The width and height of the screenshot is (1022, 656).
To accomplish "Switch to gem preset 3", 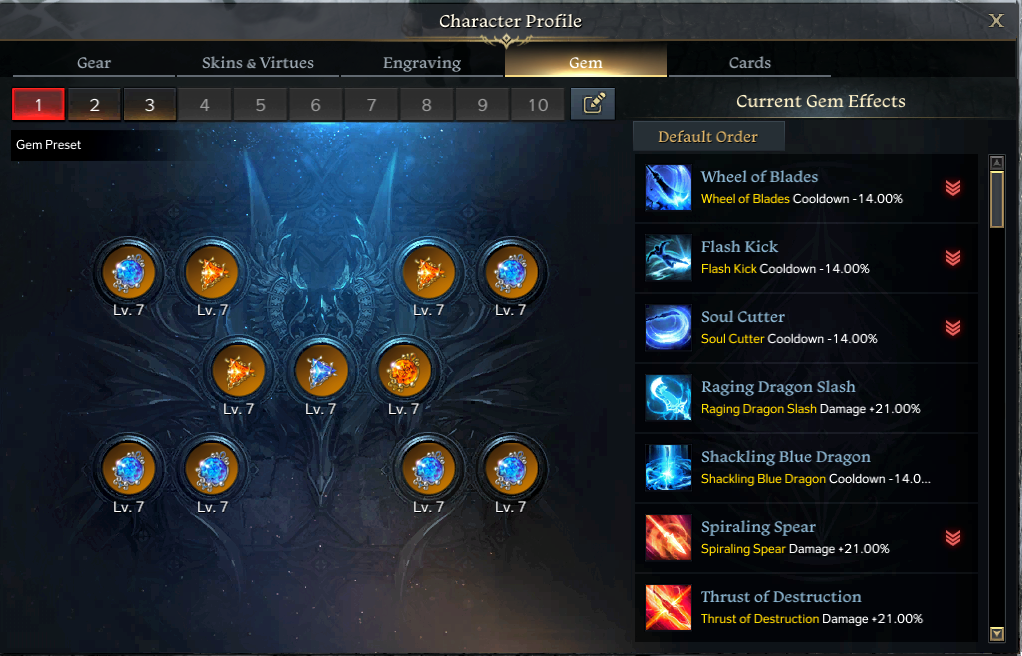I will (150, 104).
